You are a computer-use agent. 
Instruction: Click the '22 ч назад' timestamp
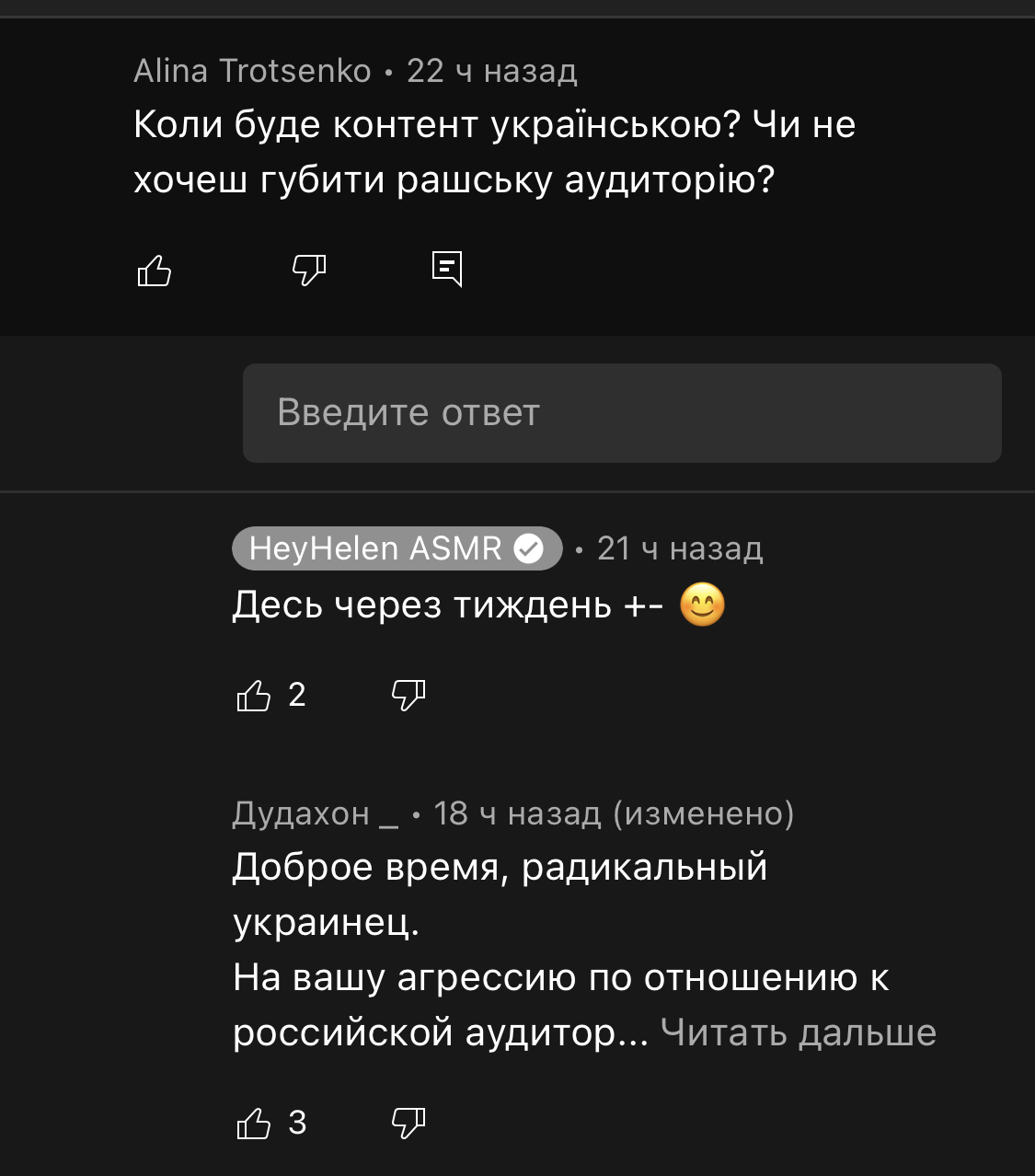(492, 71)
